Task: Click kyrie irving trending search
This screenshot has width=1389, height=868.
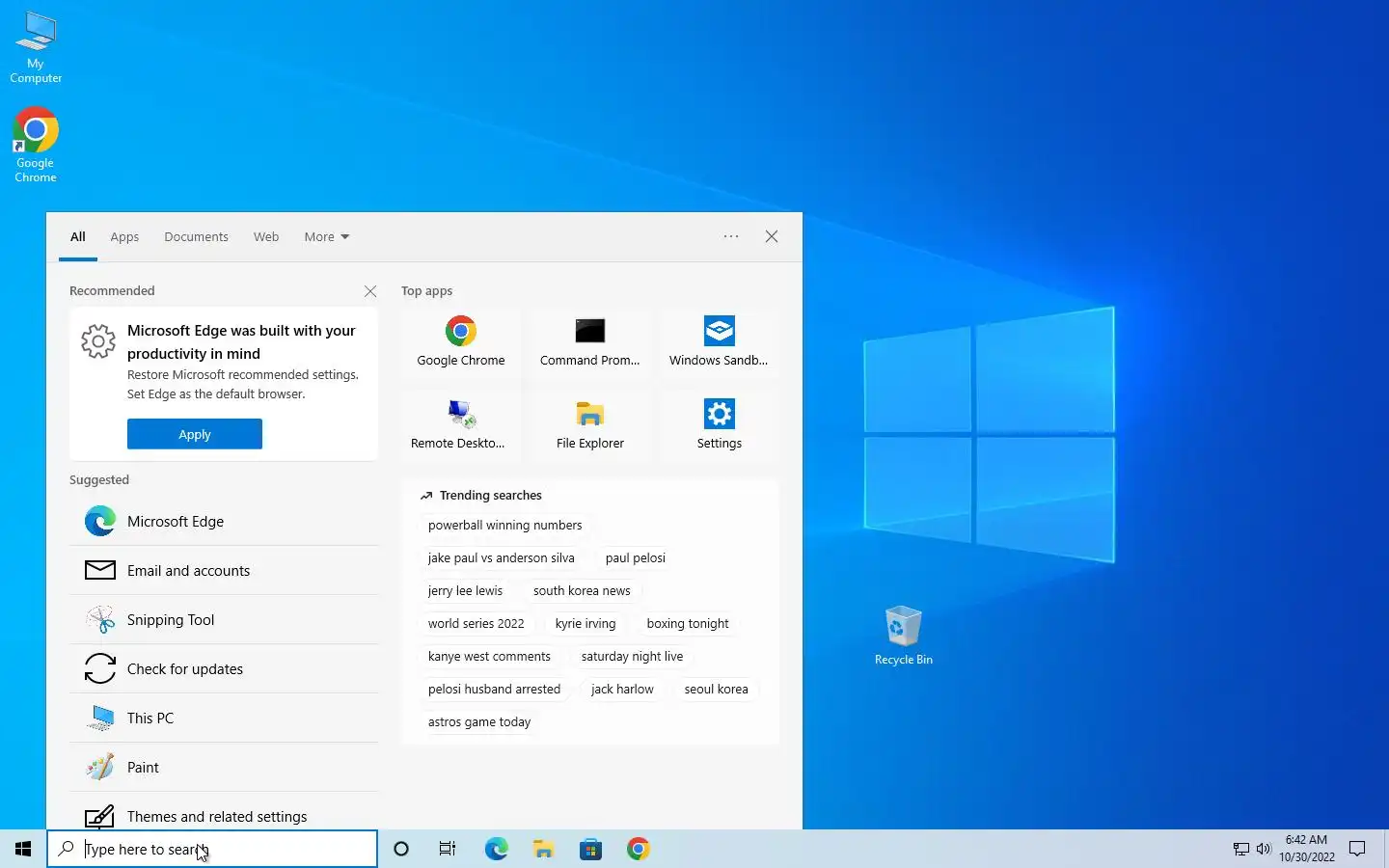Action: coord(586,623)
